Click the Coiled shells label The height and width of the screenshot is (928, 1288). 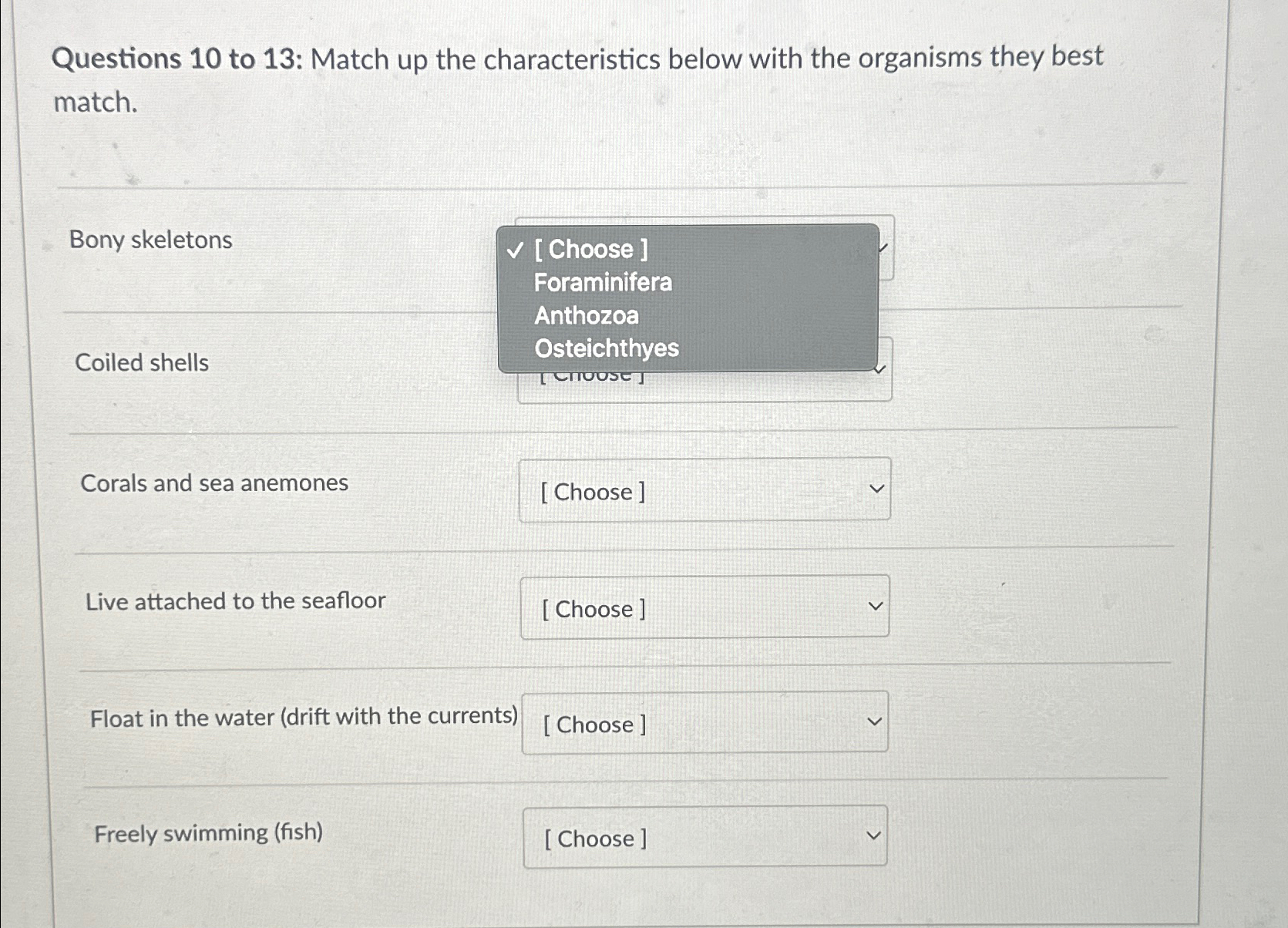tap(142, 363)
